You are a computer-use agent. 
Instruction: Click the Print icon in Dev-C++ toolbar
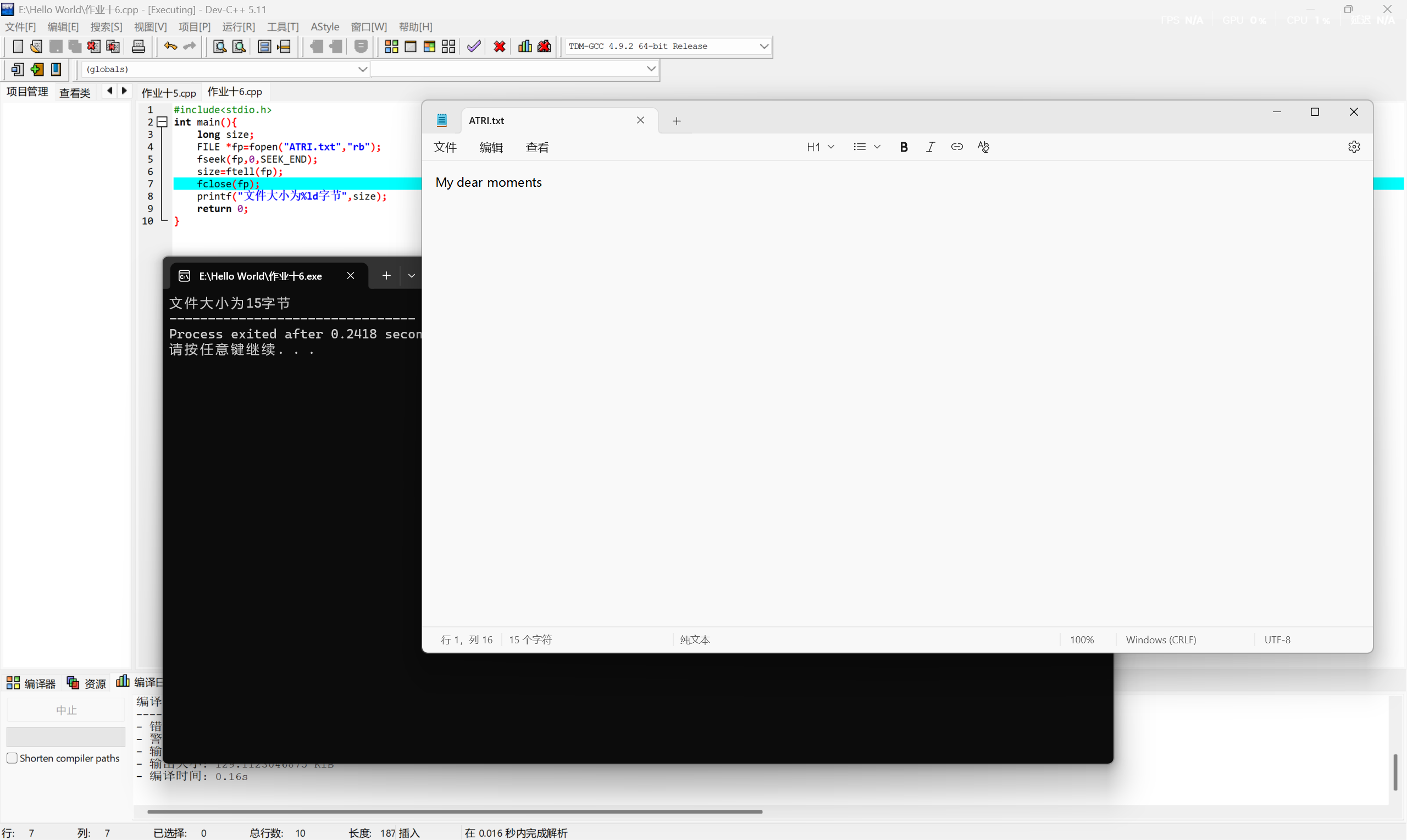tap(138, 46)
